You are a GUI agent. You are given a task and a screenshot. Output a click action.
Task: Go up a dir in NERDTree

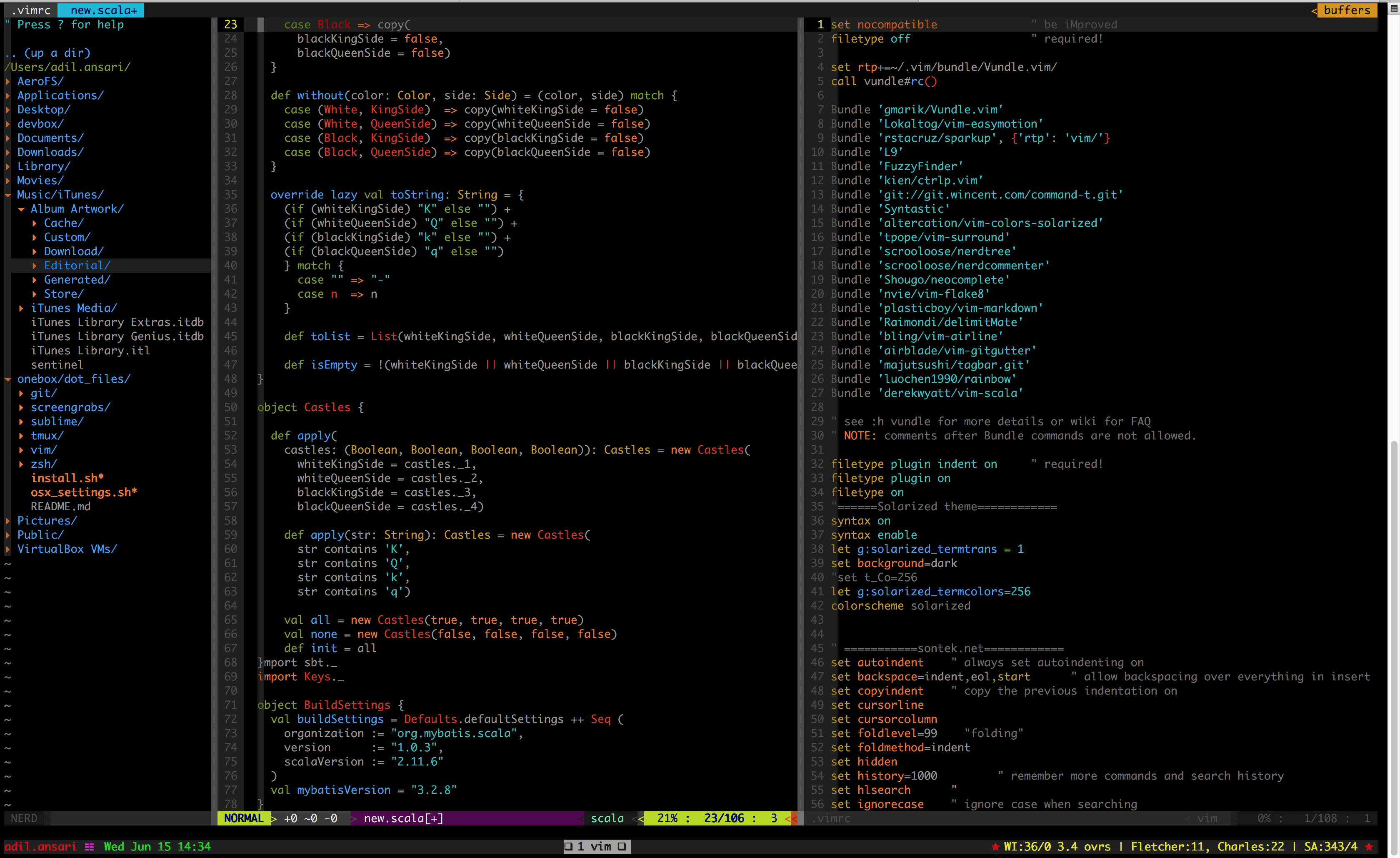coord(57,53)
